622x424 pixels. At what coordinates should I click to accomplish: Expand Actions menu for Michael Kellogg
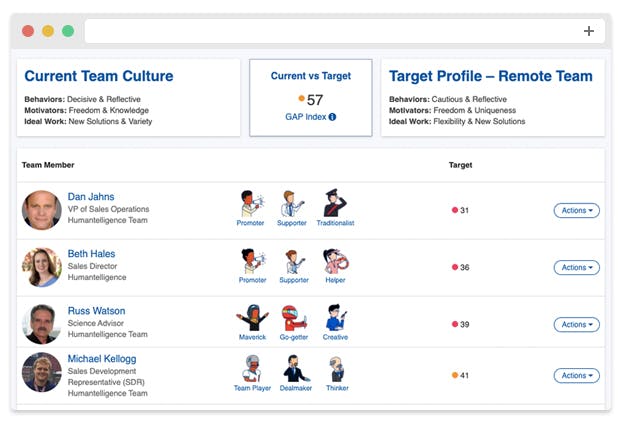(576, 375)
